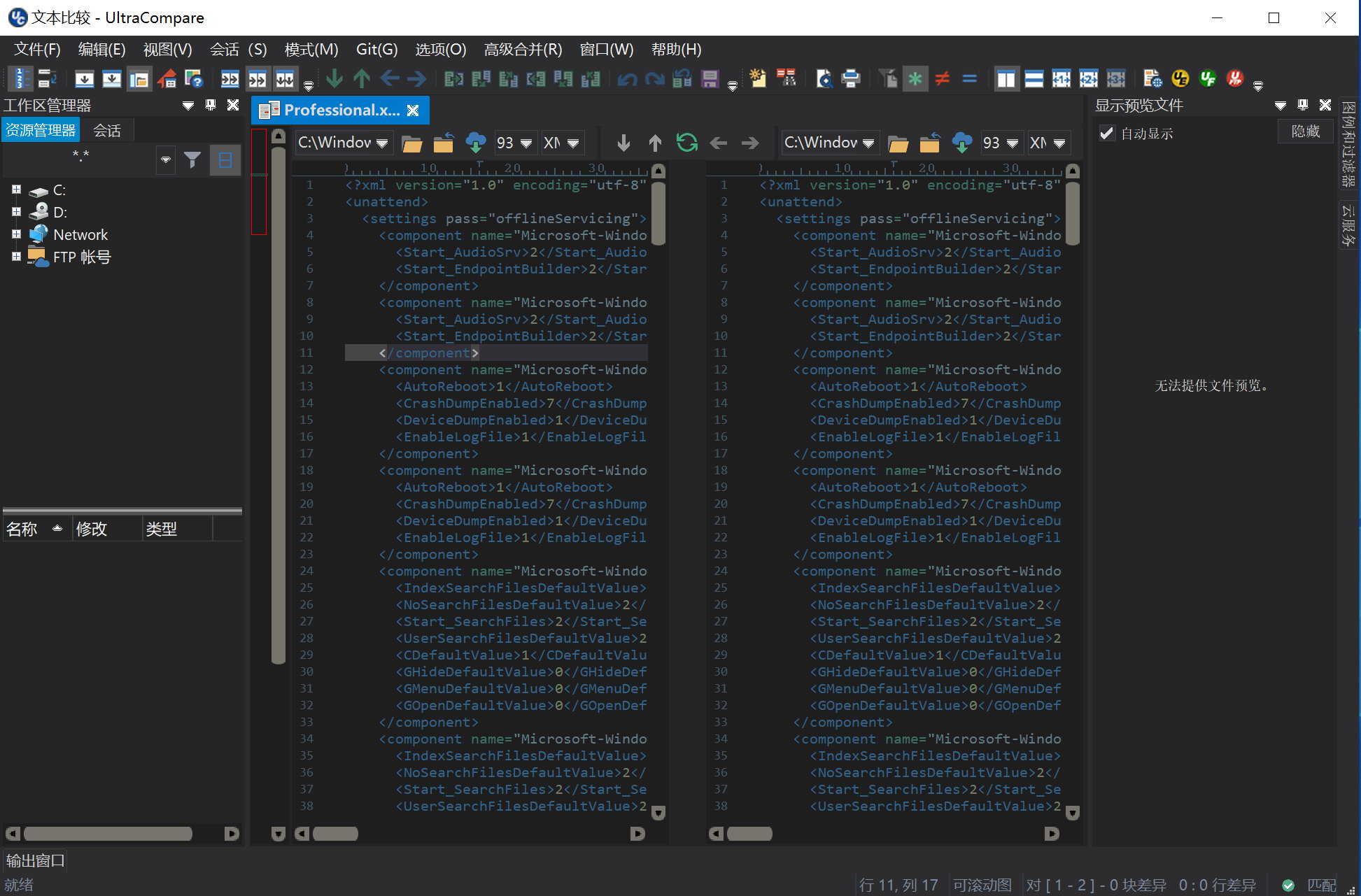Image resolution: width=1361 pixels, height=896 pixels.
Task: Click the filter funnel icon in workspace manager
Action: pos(192,160)
